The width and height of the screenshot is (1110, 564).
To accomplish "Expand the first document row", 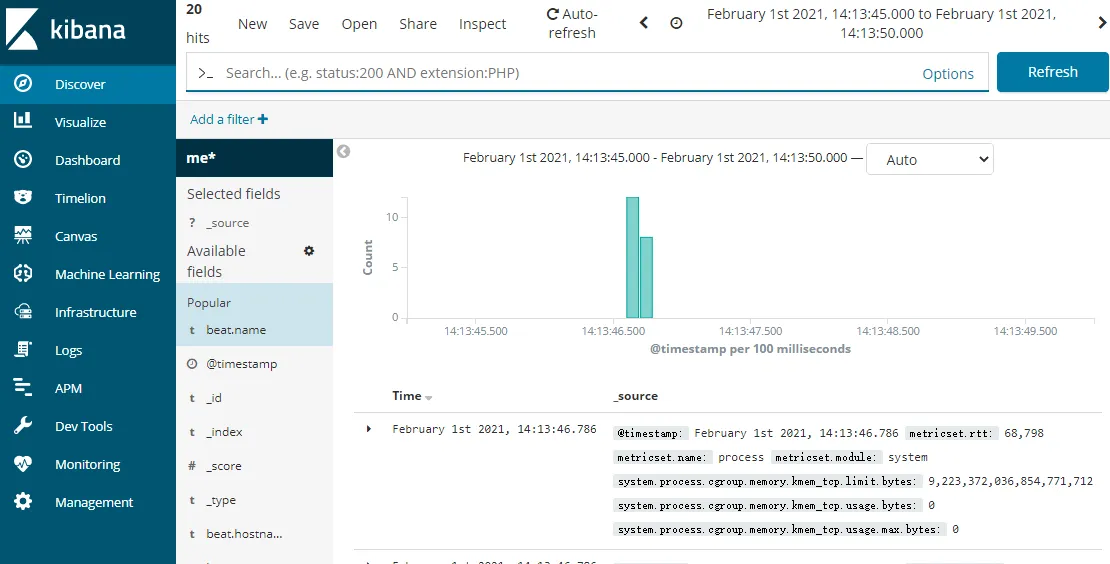I will click(369, 429).
